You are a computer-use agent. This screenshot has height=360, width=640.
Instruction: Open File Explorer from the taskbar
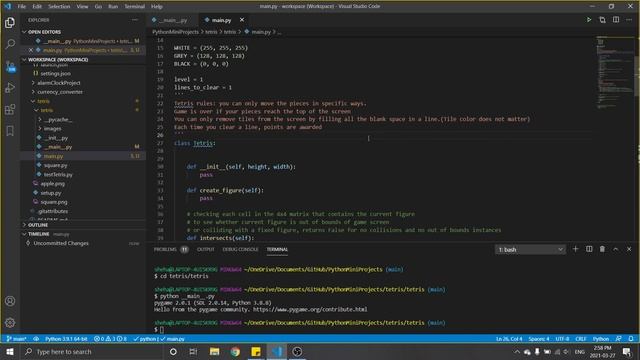tap(214, 351)
